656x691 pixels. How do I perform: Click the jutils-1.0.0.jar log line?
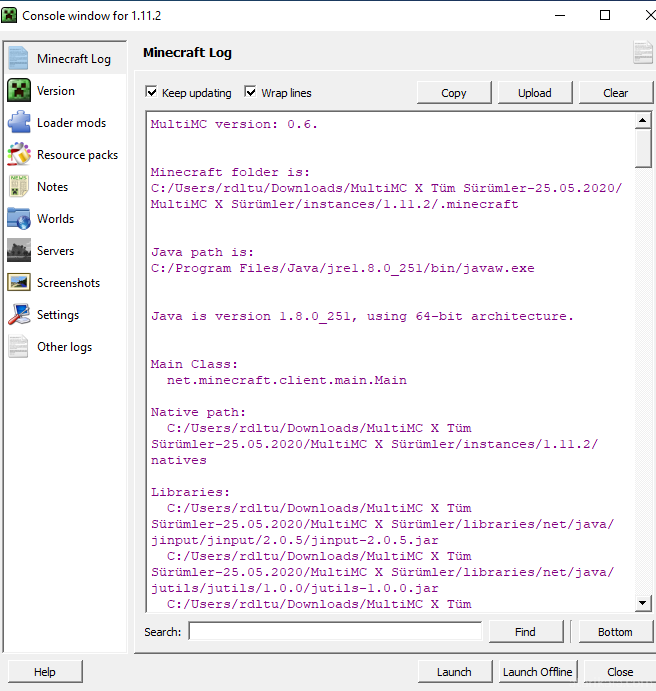coord(295,588)
